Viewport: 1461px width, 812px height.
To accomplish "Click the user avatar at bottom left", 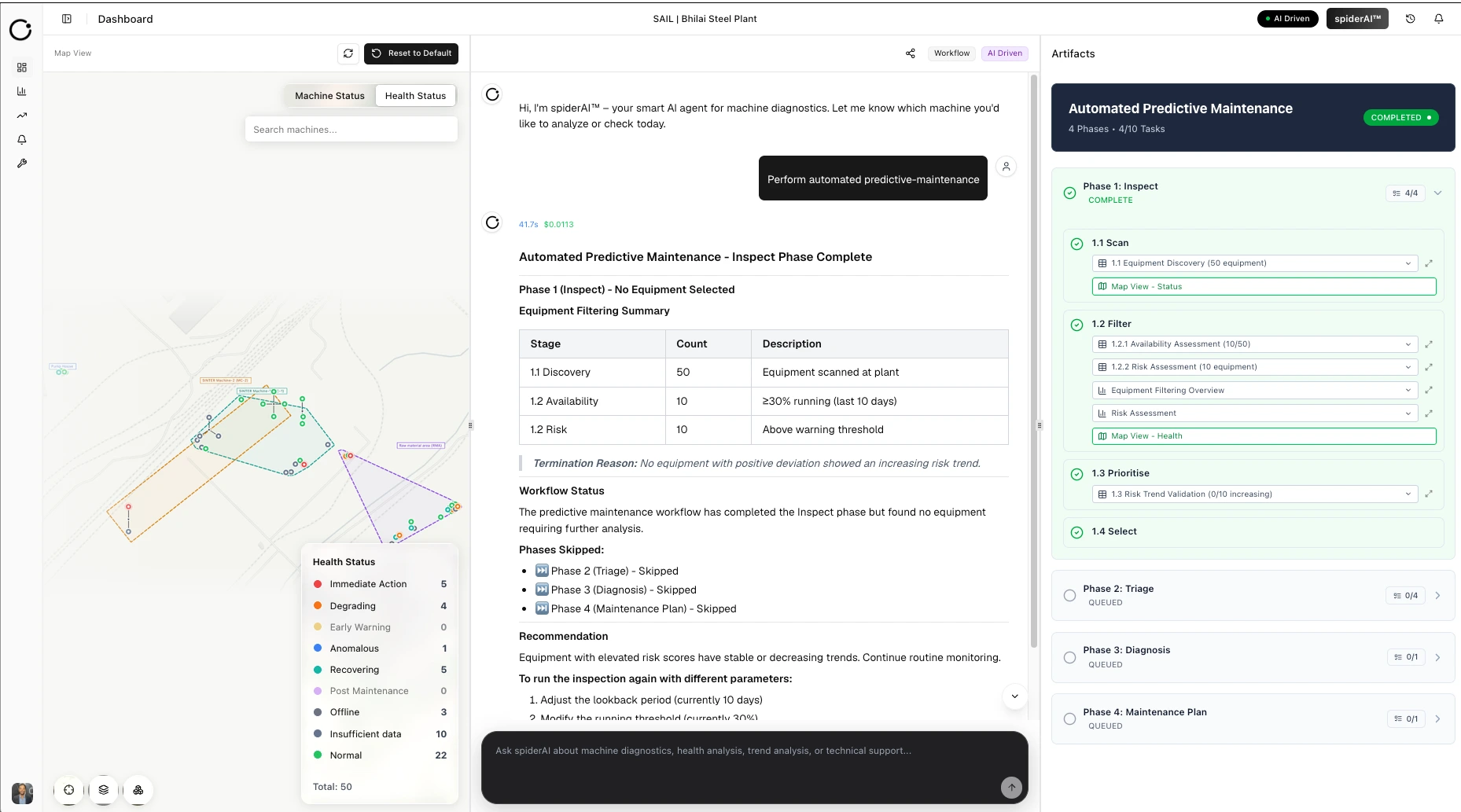I will [x=22, y=793].
